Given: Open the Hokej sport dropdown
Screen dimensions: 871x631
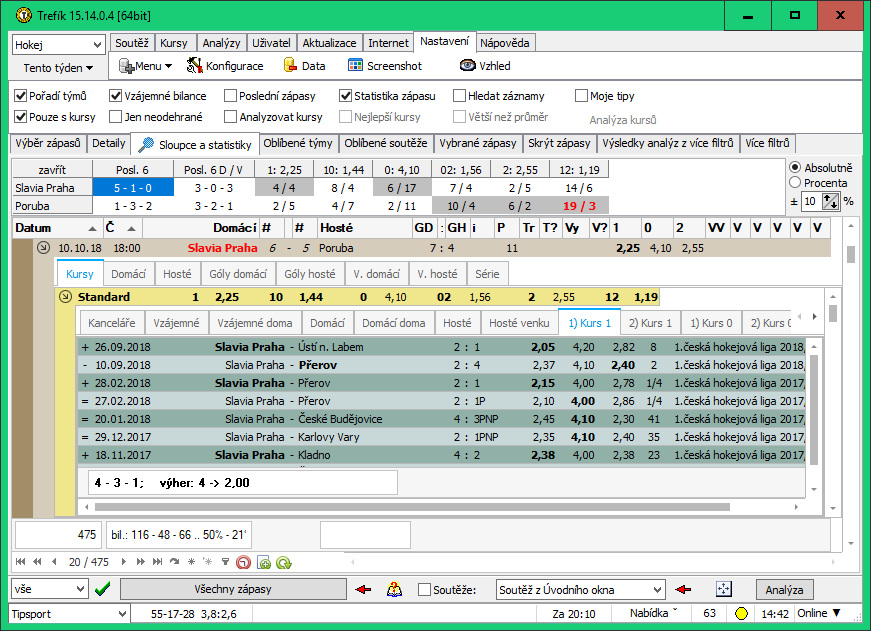Looking at the screenshot, I should pos(58,44).
